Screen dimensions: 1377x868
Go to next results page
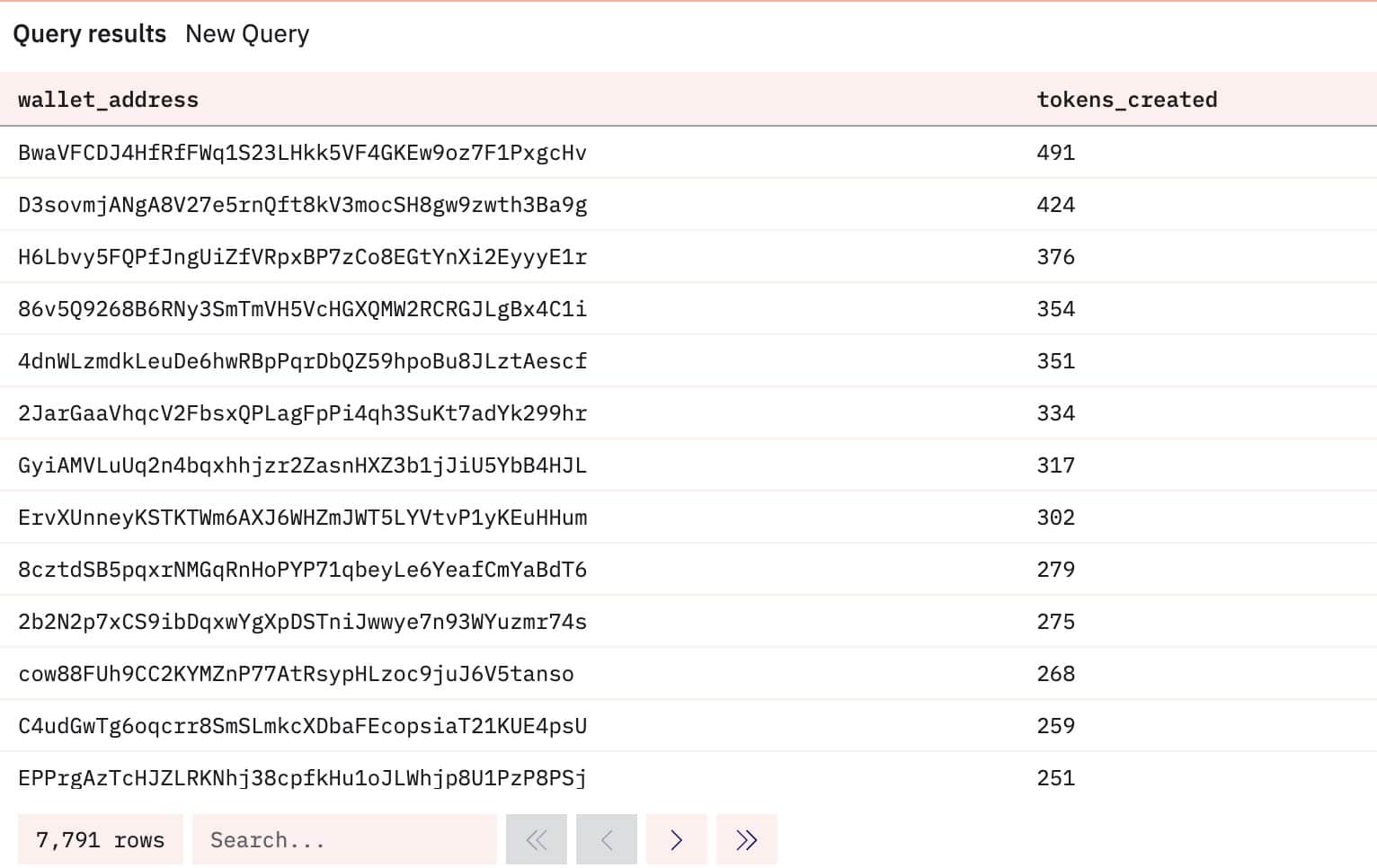pyautogui.click(x=676, y=840)
